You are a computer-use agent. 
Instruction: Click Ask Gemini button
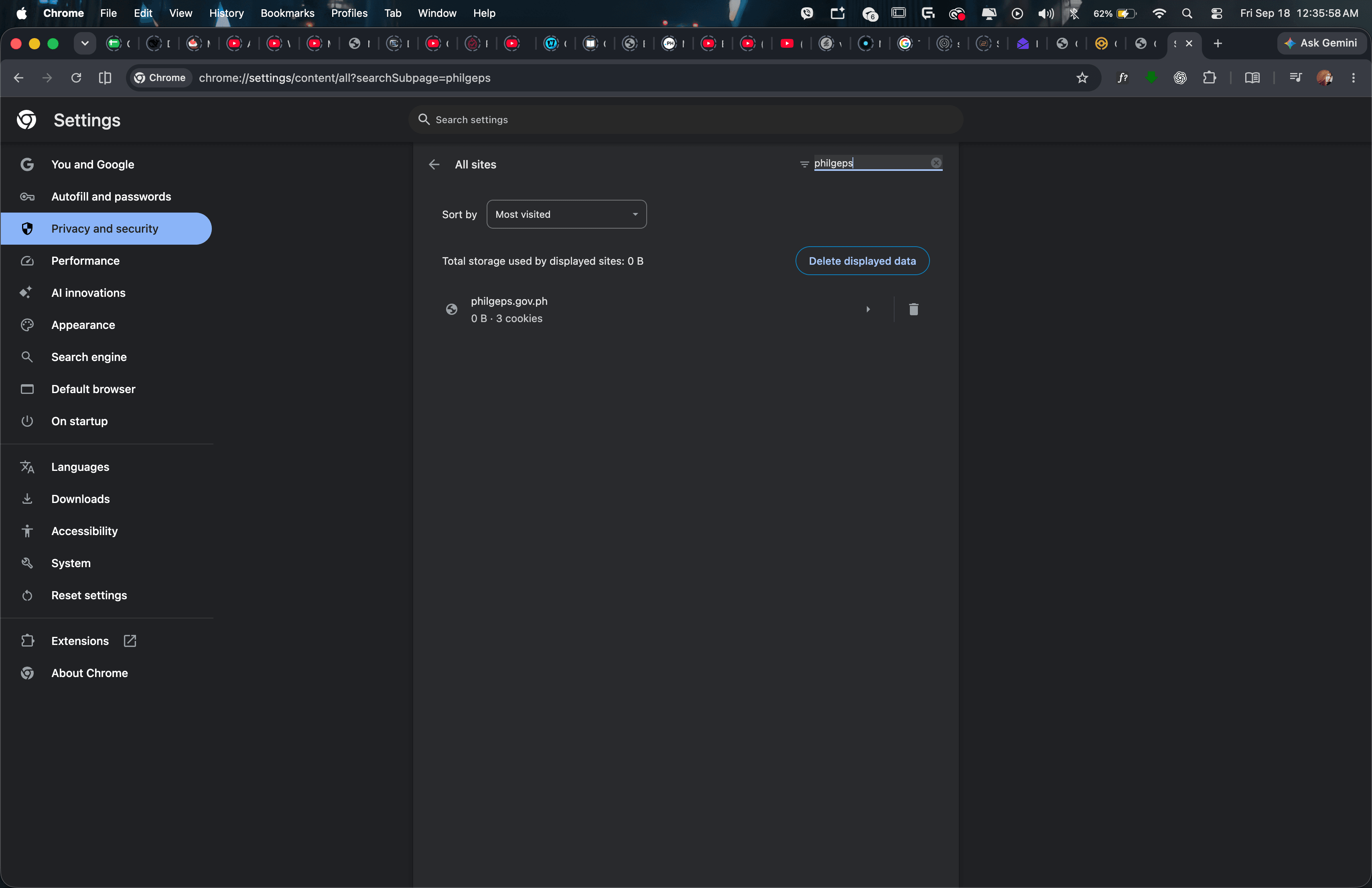click(1321, 43)
